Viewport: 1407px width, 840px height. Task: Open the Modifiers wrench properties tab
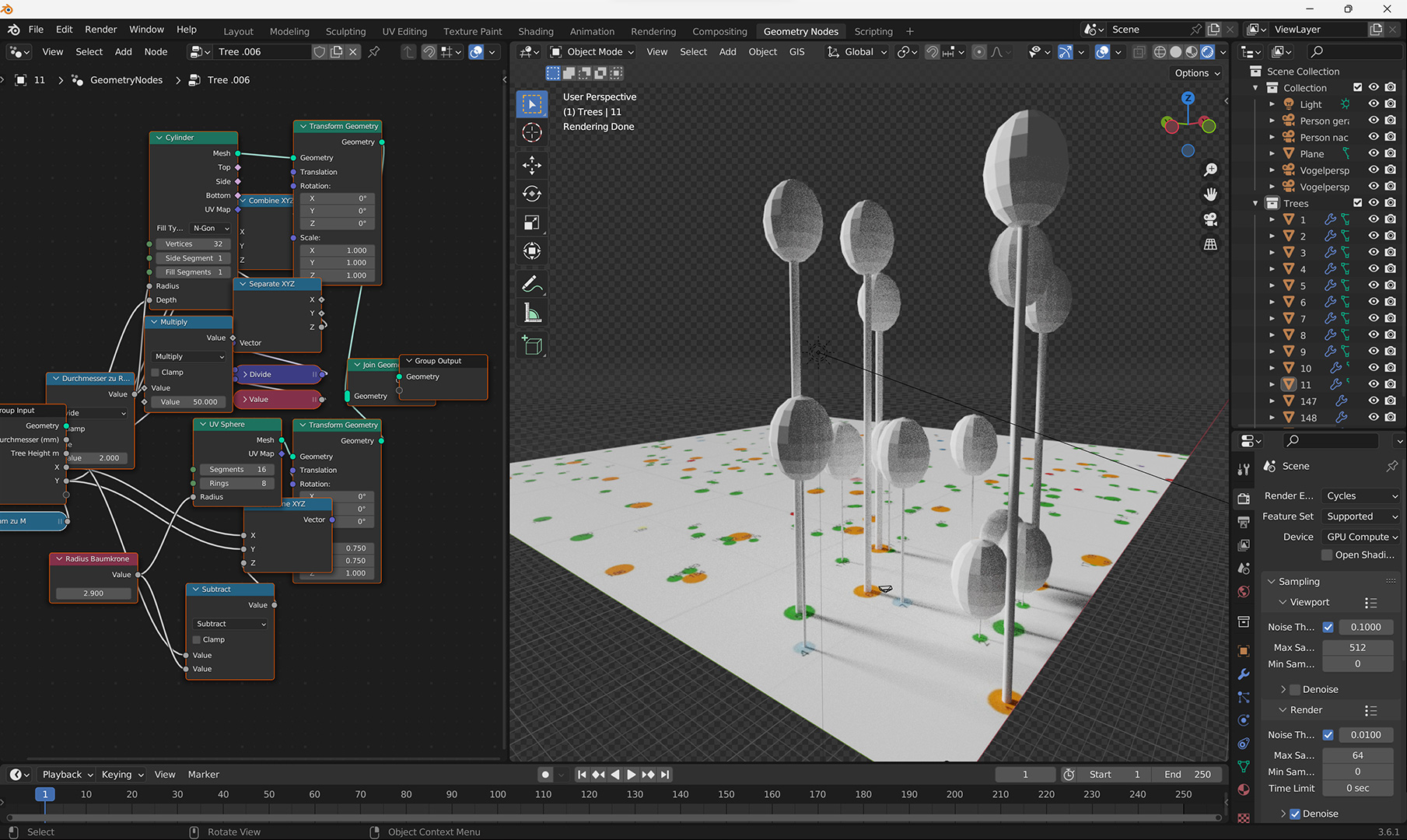coord(1244,674)
